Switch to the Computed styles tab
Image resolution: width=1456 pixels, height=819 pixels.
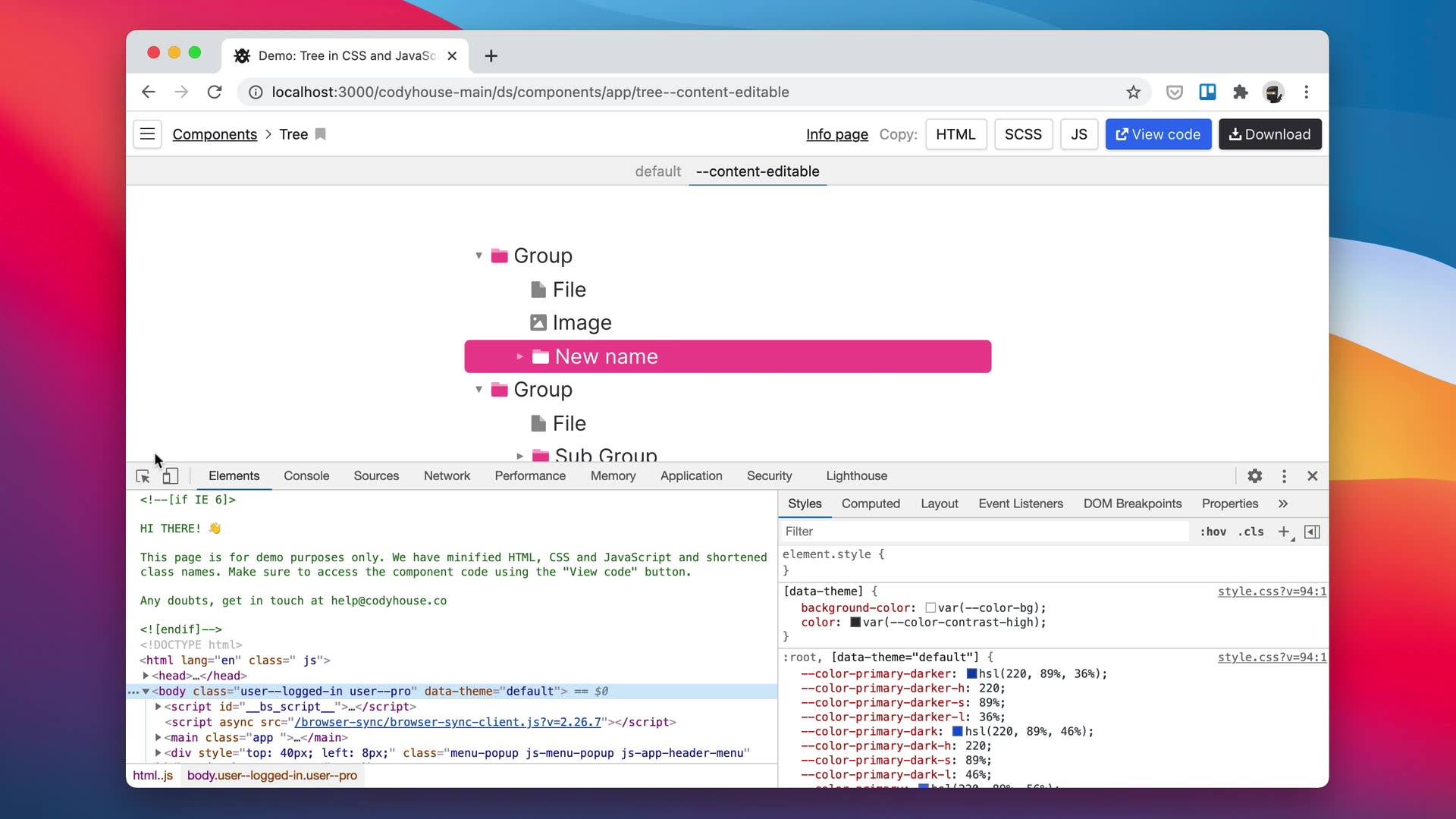click(871, 504)
